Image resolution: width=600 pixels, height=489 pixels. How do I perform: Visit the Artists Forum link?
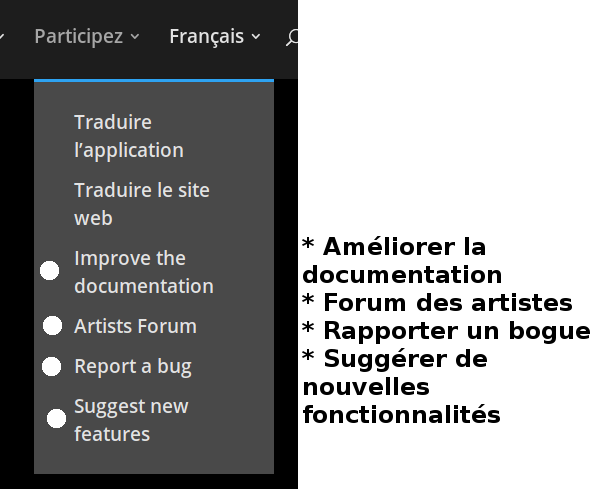135,326
